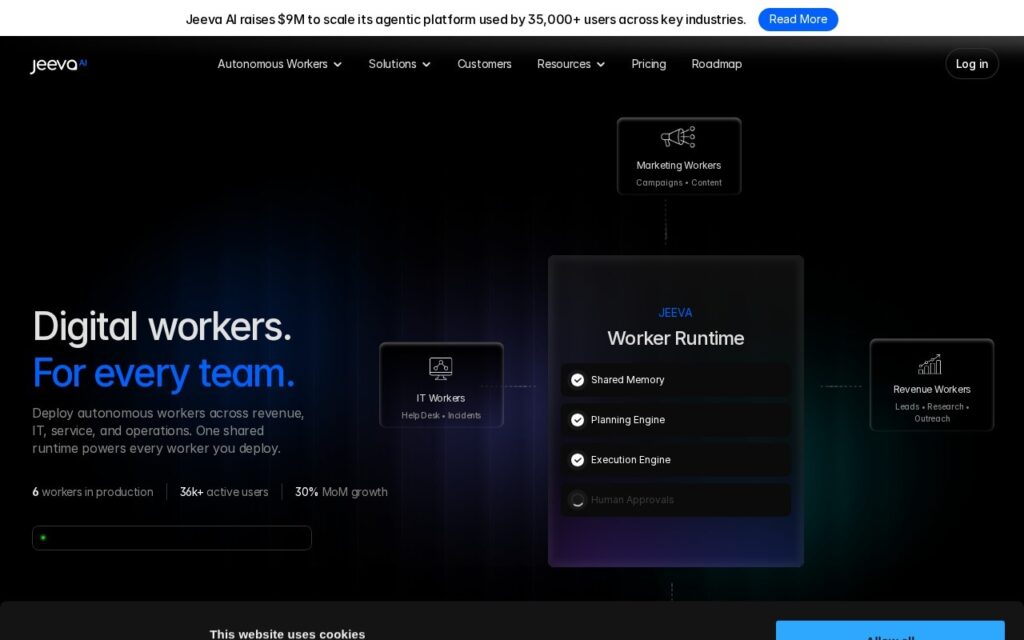The width and height of the screenshot is (1024, 640).
Task: Click the Execution Engine row
Action: 675,460
